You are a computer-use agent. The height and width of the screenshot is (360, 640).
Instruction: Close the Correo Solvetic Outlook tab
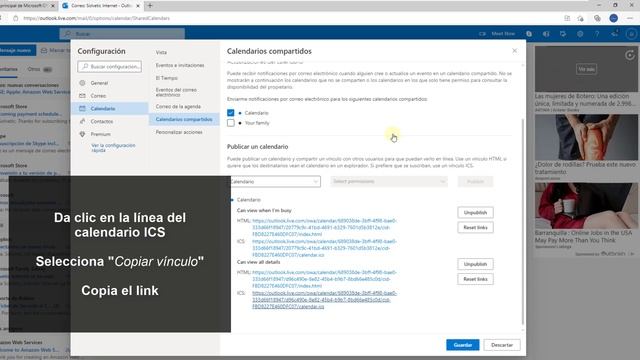pyautogui.click(x=138, y=6)
